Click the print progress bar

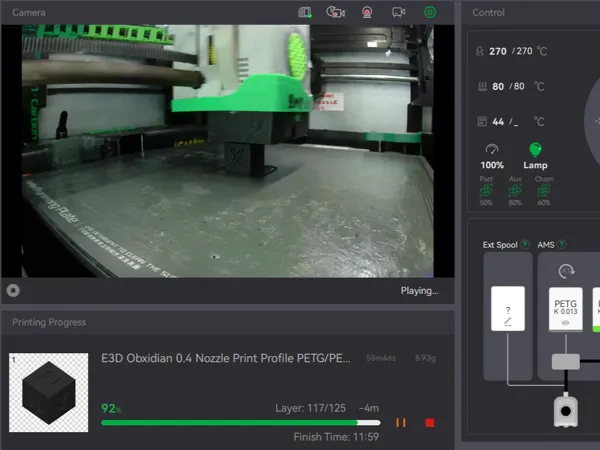click(x=241, y=423)
